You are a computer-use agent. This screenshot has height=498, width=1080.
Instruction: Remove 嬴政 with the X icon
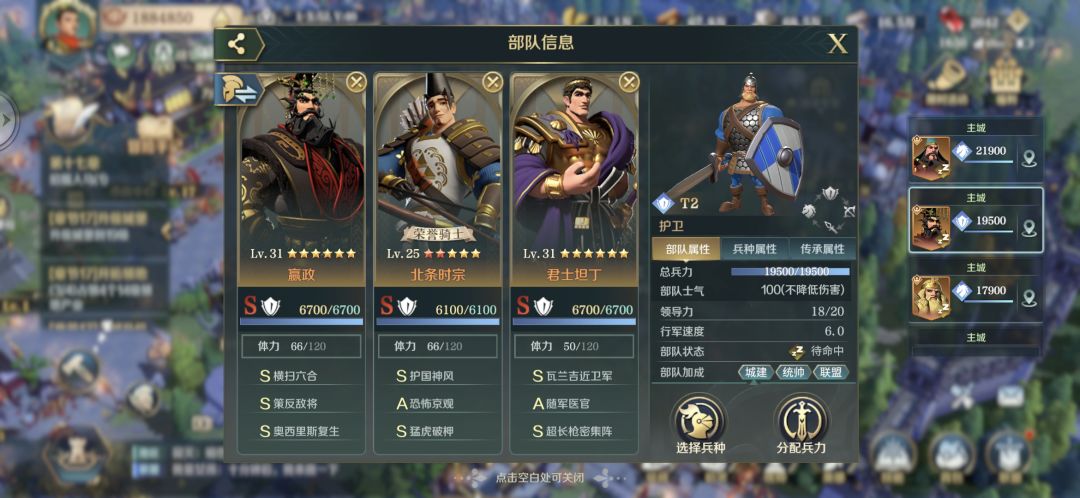click(356, 83)
